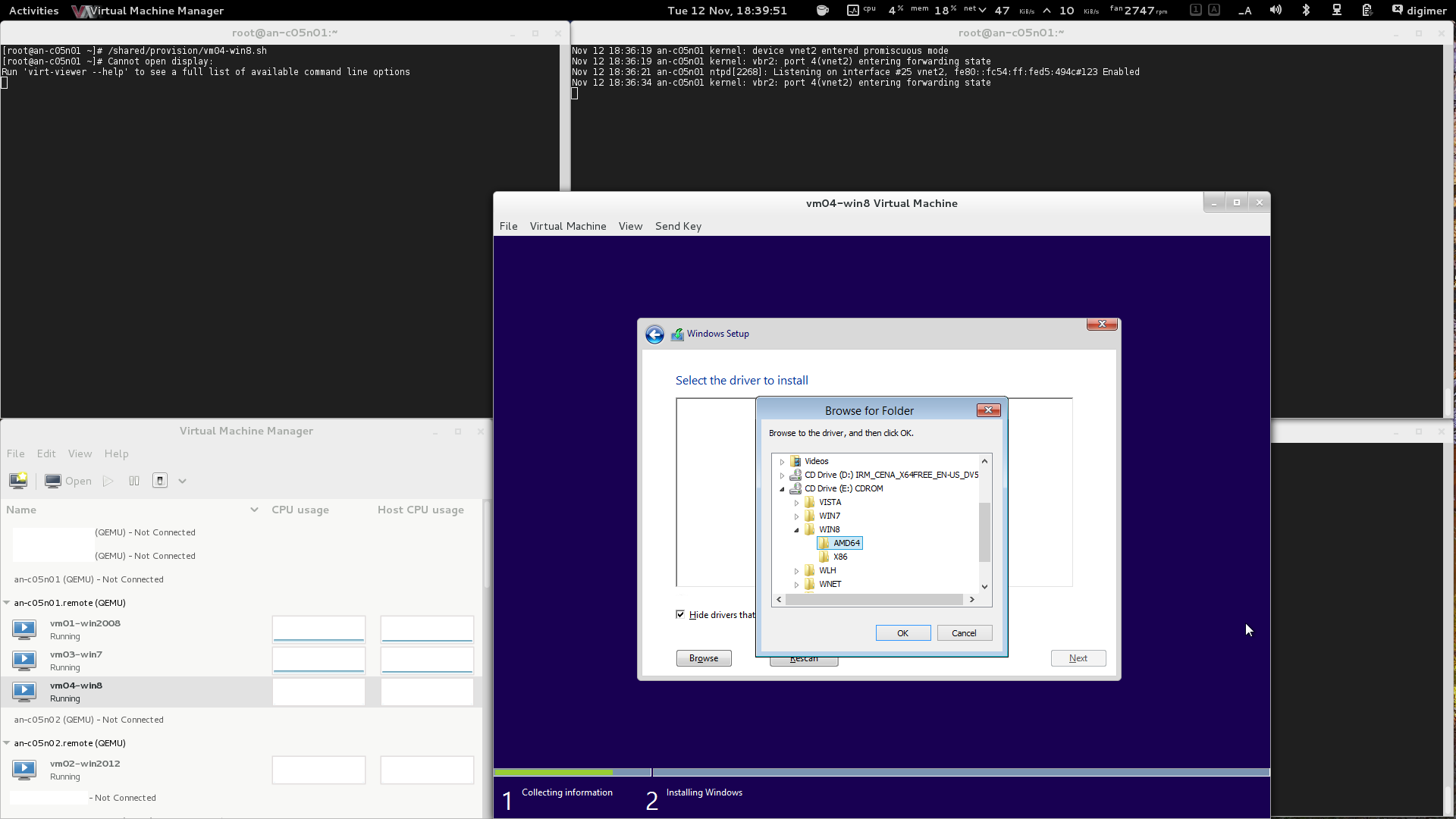Click the clipboard icon in top panel
The width and height of the screenshot is (1456, 819).
tap(1367, 10)
